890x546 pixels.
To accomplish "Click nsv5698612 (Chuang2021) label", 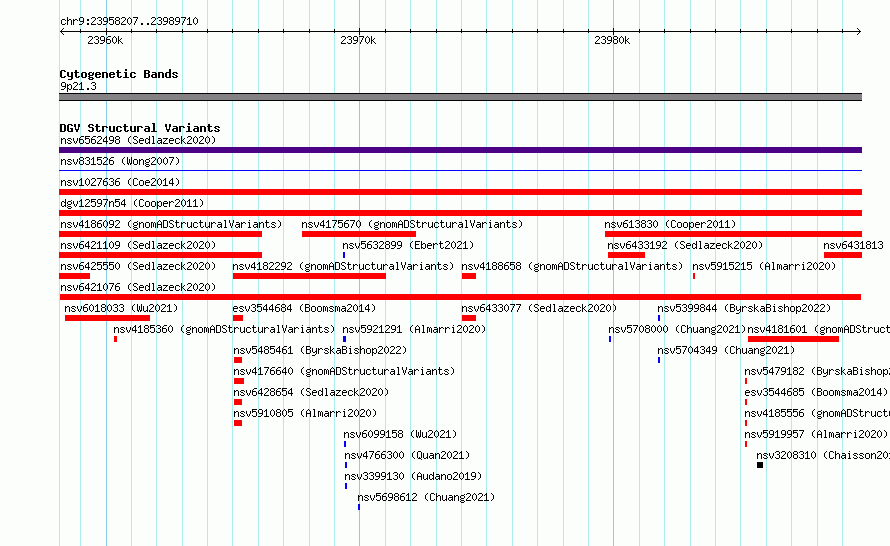I will click(426, 497).
